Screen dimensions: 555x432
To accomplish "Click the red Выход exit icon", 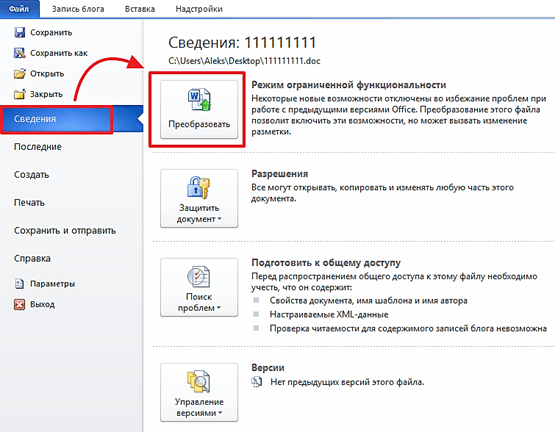I will (19, 304).
